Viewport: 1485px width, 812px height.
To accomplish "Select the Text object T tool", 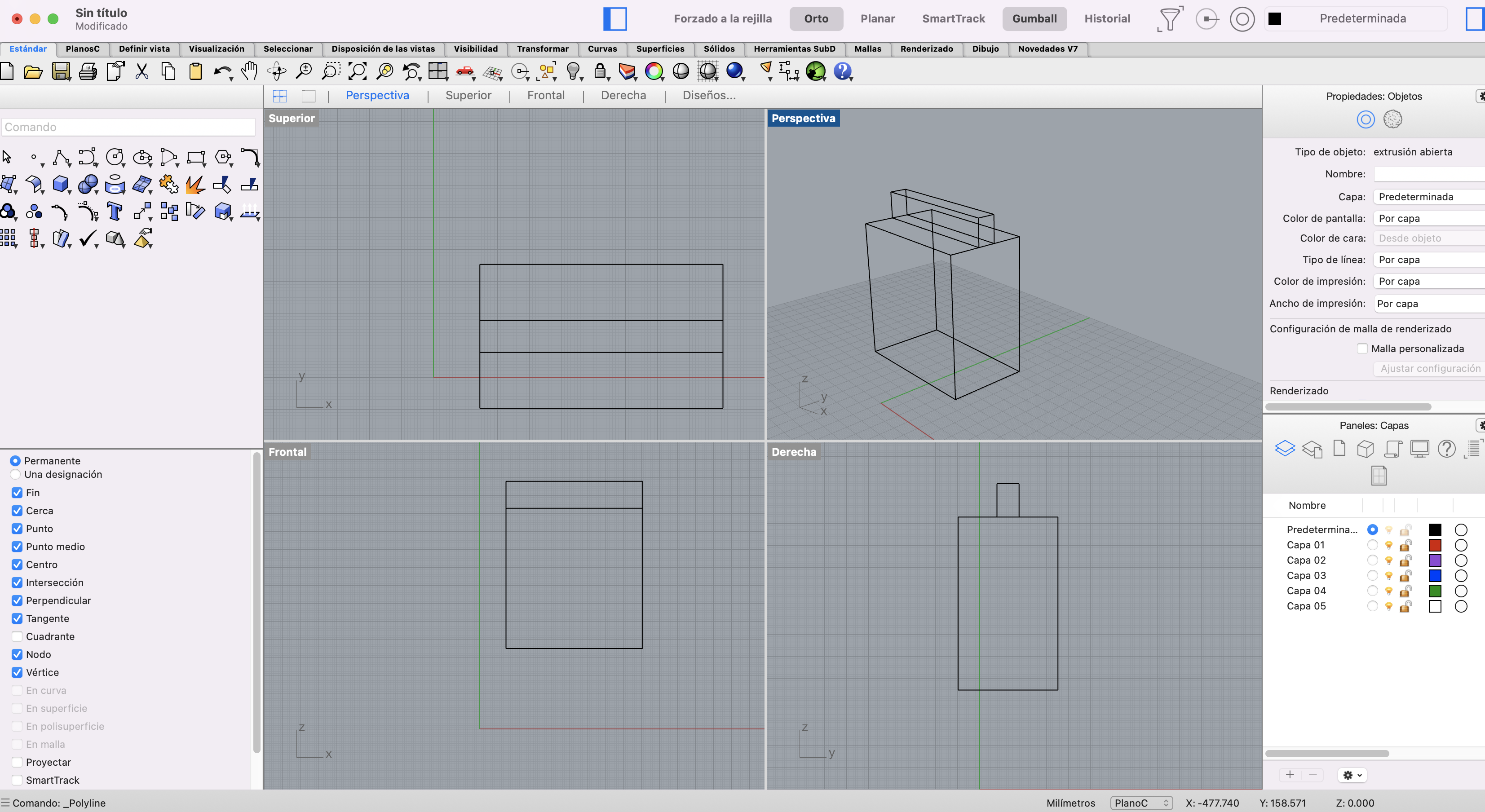I will (x=115, y=212).
